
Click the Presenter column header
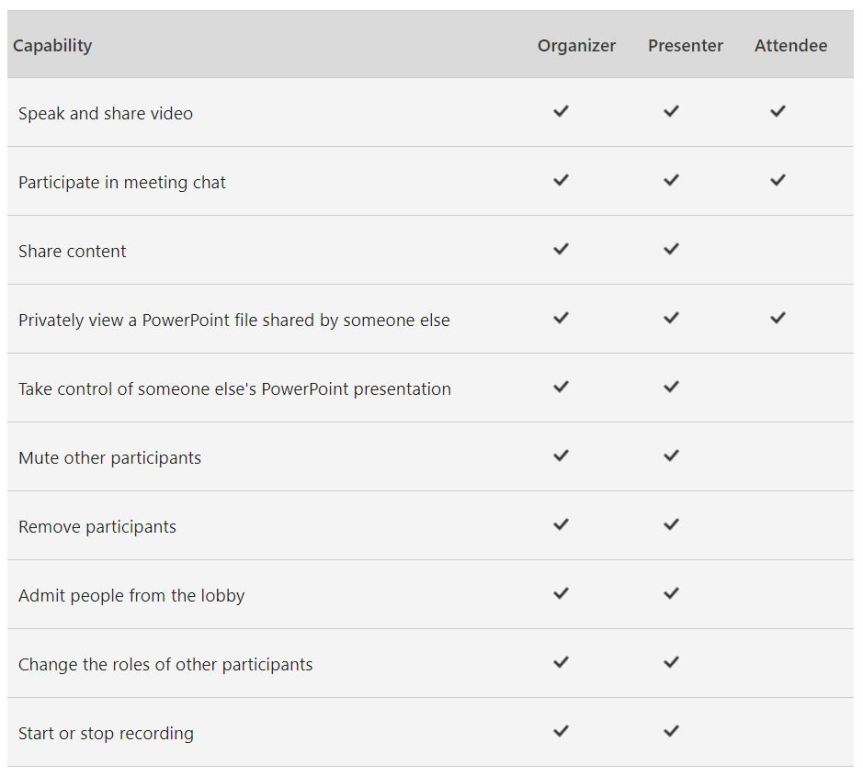pyautogui.click(x=685, y=46)
